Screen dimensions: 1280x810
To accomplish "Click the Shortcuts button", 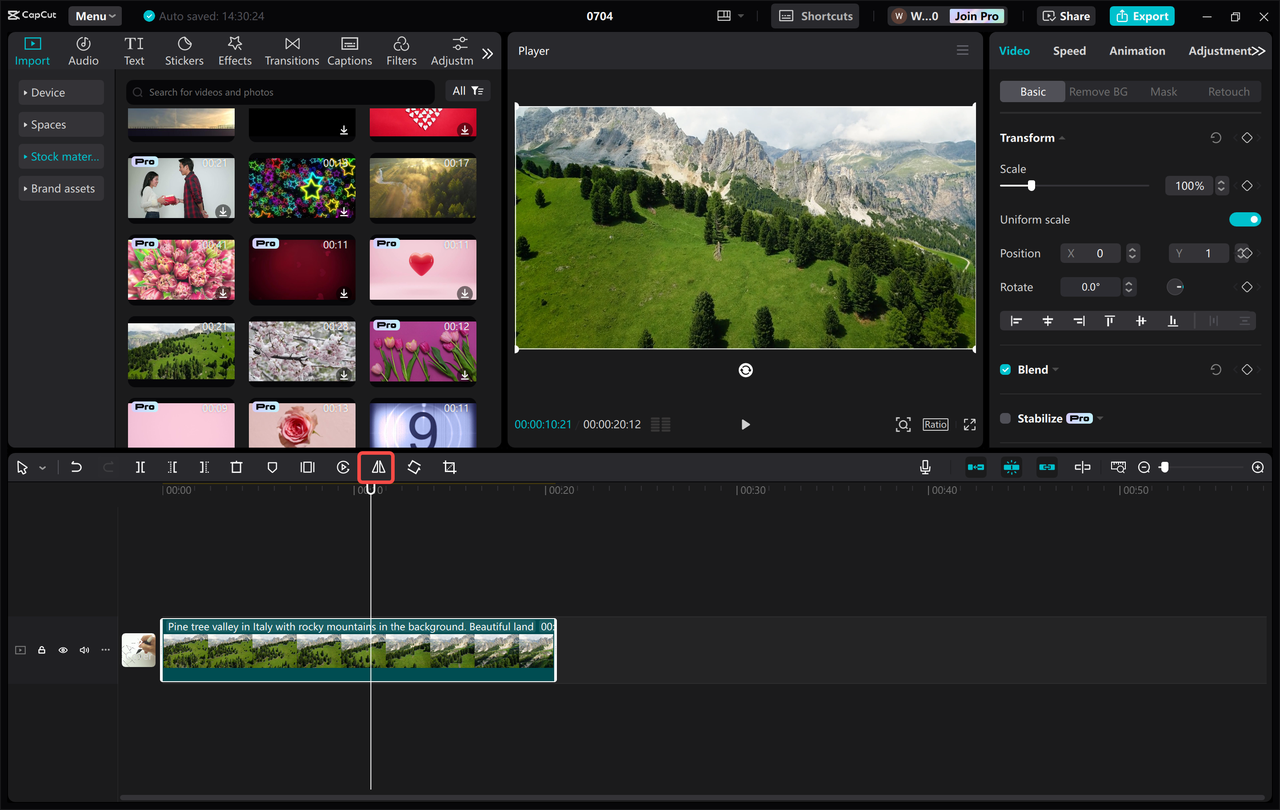I will click(x=814, y=15).
